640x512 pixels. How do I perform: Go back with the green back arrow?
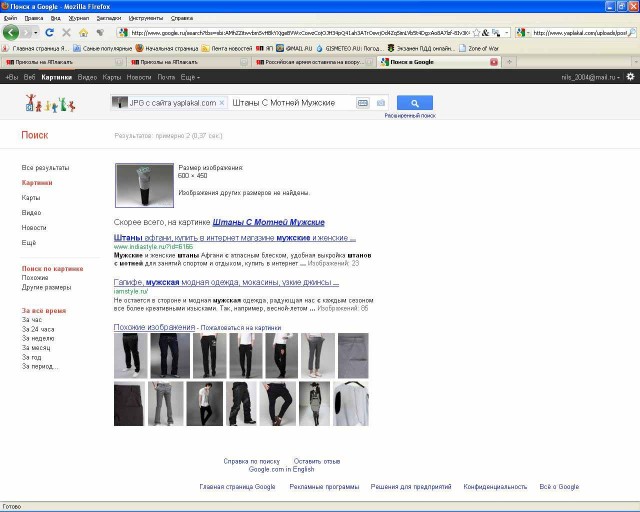pos(11,32)
